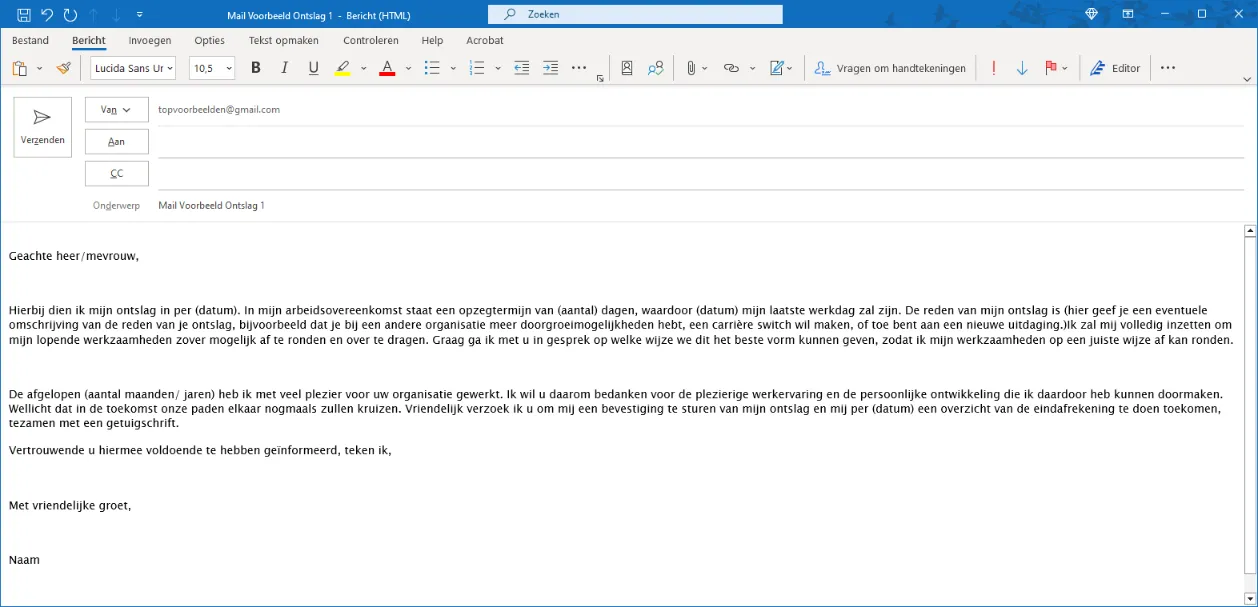Select the Italic formatting icon
This screenshot has width=1258, height=607.
(284, 67)
